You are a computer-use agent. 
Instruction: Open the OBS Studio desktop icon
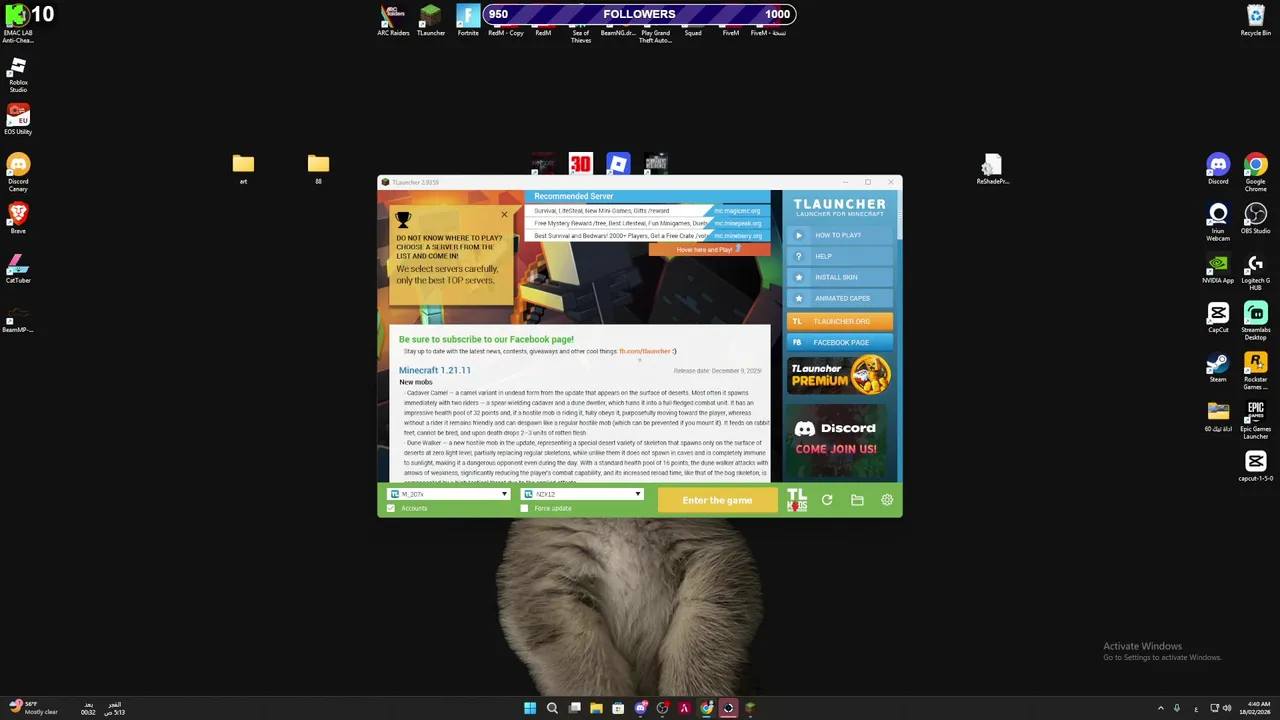(x=1256, y=218)
